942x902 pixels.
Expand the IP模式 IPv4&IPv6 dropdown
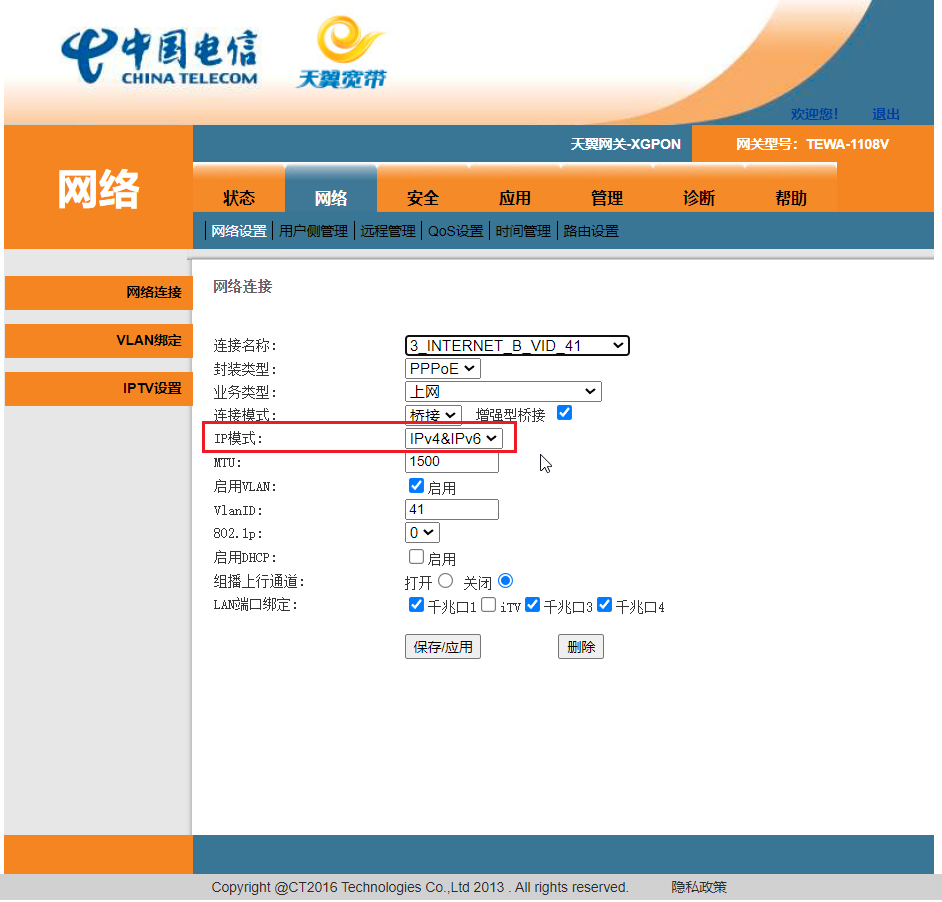click(x=454, y=439)
